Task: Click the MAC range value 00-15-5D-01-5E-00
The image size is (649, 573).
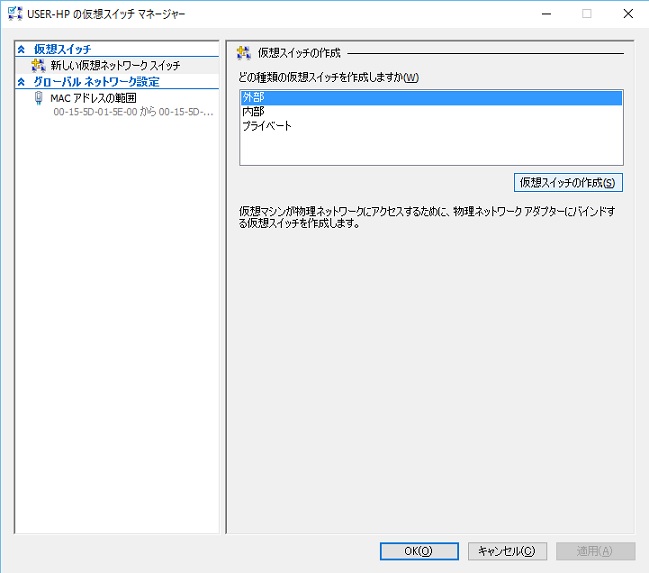Action: tap(95, 112)
